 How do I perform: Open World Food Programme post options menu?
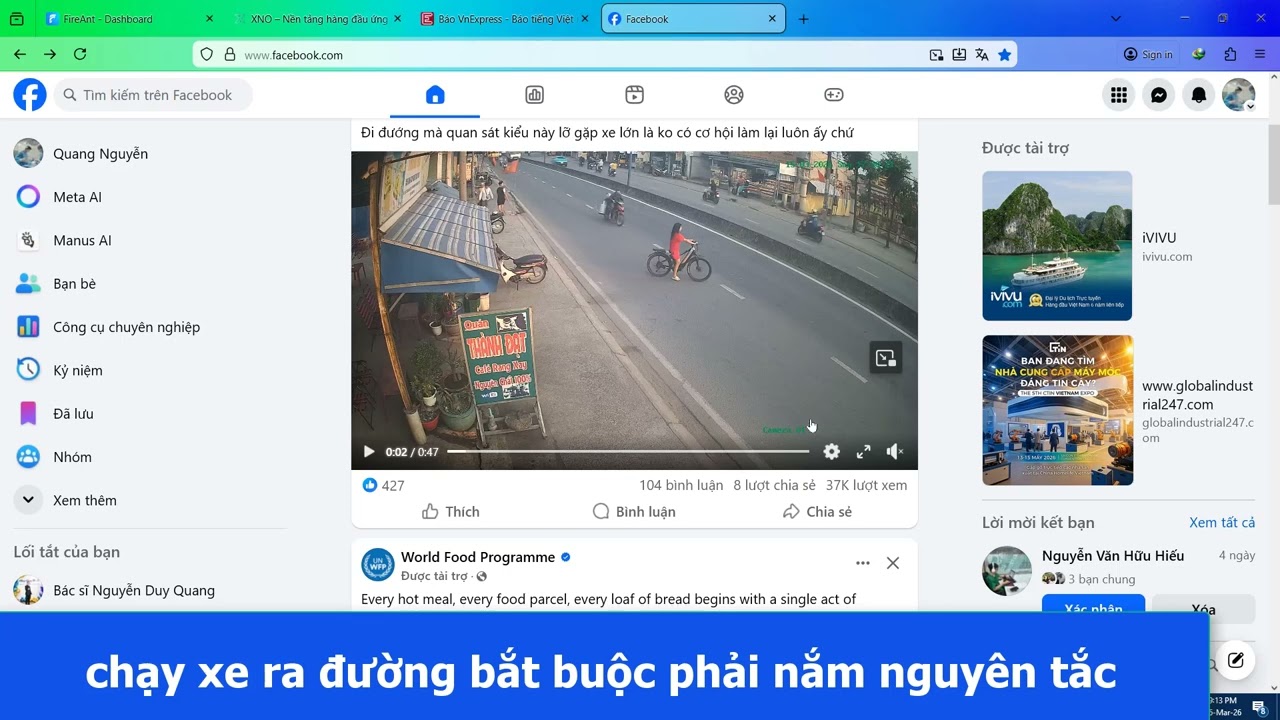[863, 563]
